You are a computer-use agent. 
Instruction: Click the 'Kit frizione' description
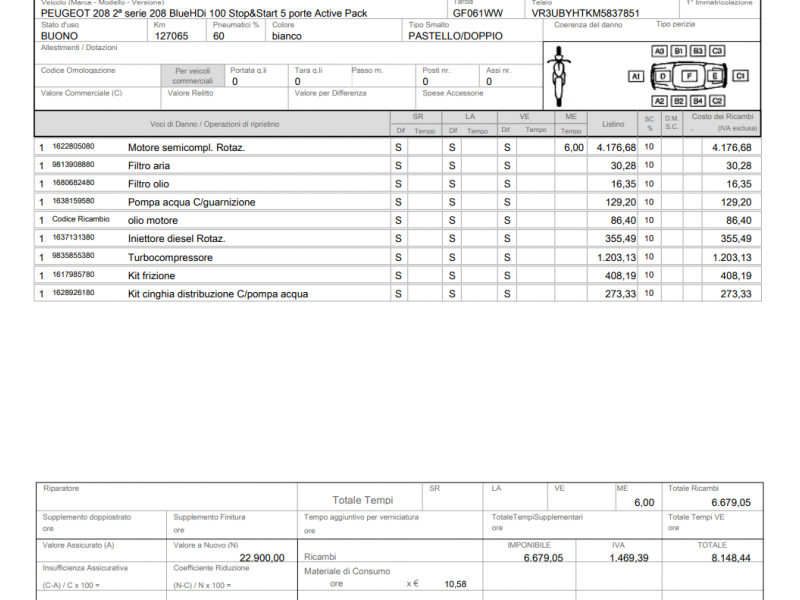[152, 276]
